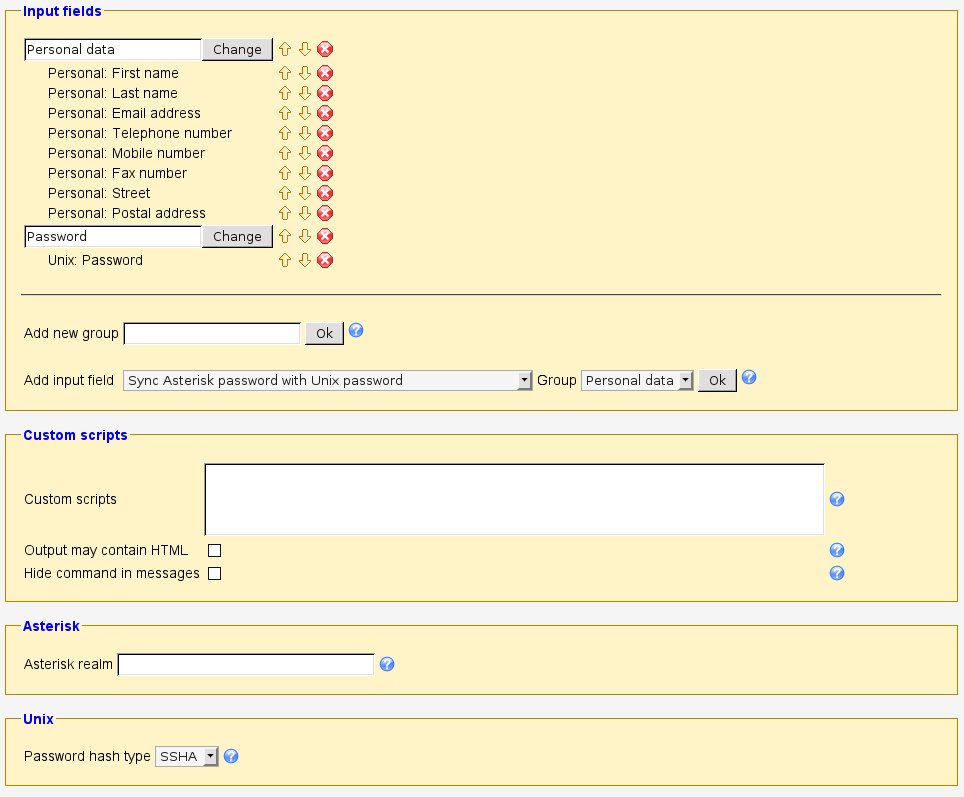Click Ok button next to Add new group

(x=324, y=333)
